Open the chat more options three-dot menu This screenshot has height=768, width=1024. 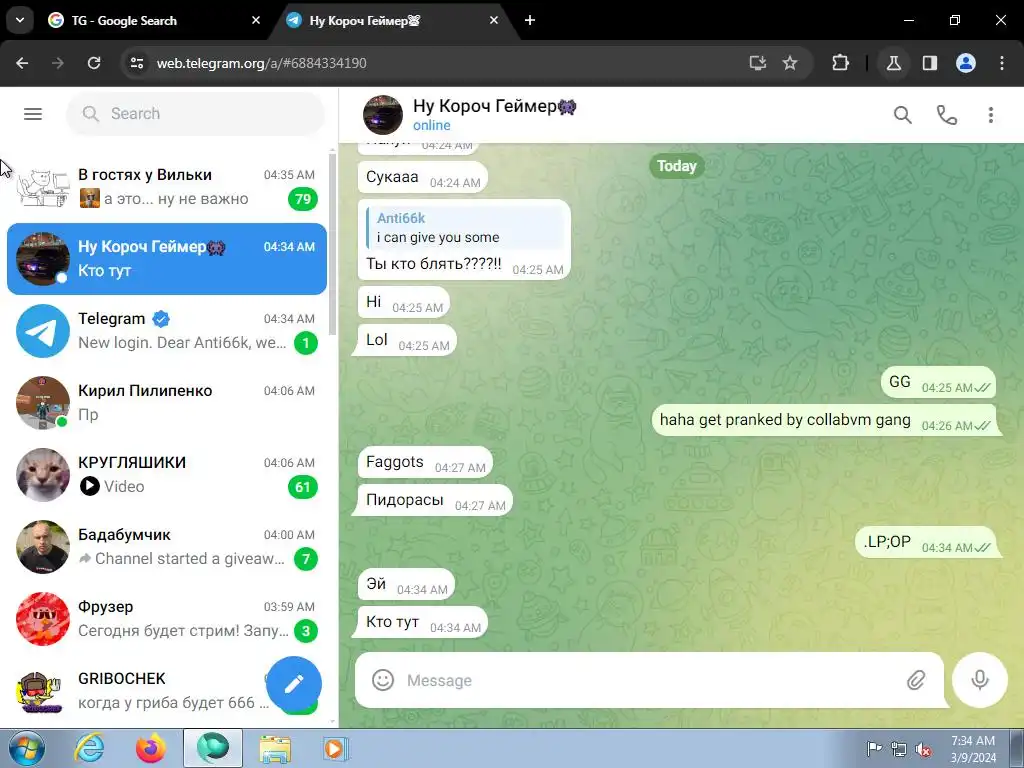[x=991, y=115]
